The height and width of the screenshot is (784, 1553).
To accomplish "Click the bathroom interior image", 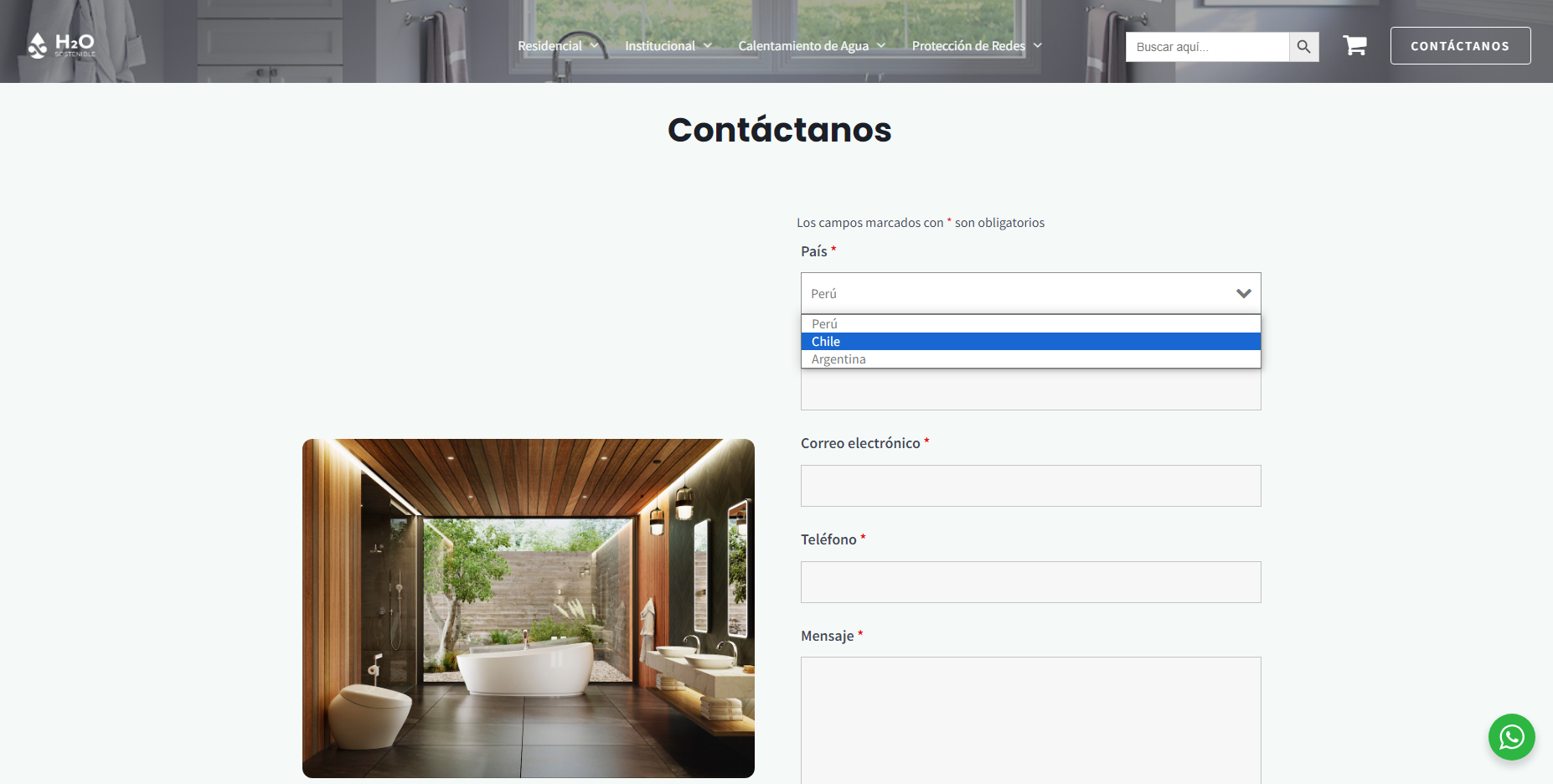I will click(528, 608).
